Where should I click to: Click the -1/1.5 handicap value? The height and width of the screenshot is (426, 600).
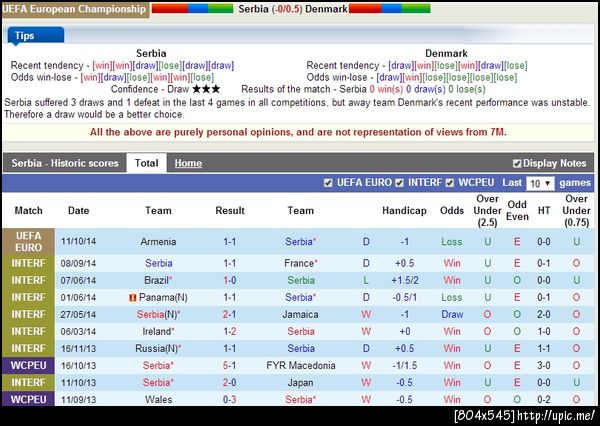404,366
